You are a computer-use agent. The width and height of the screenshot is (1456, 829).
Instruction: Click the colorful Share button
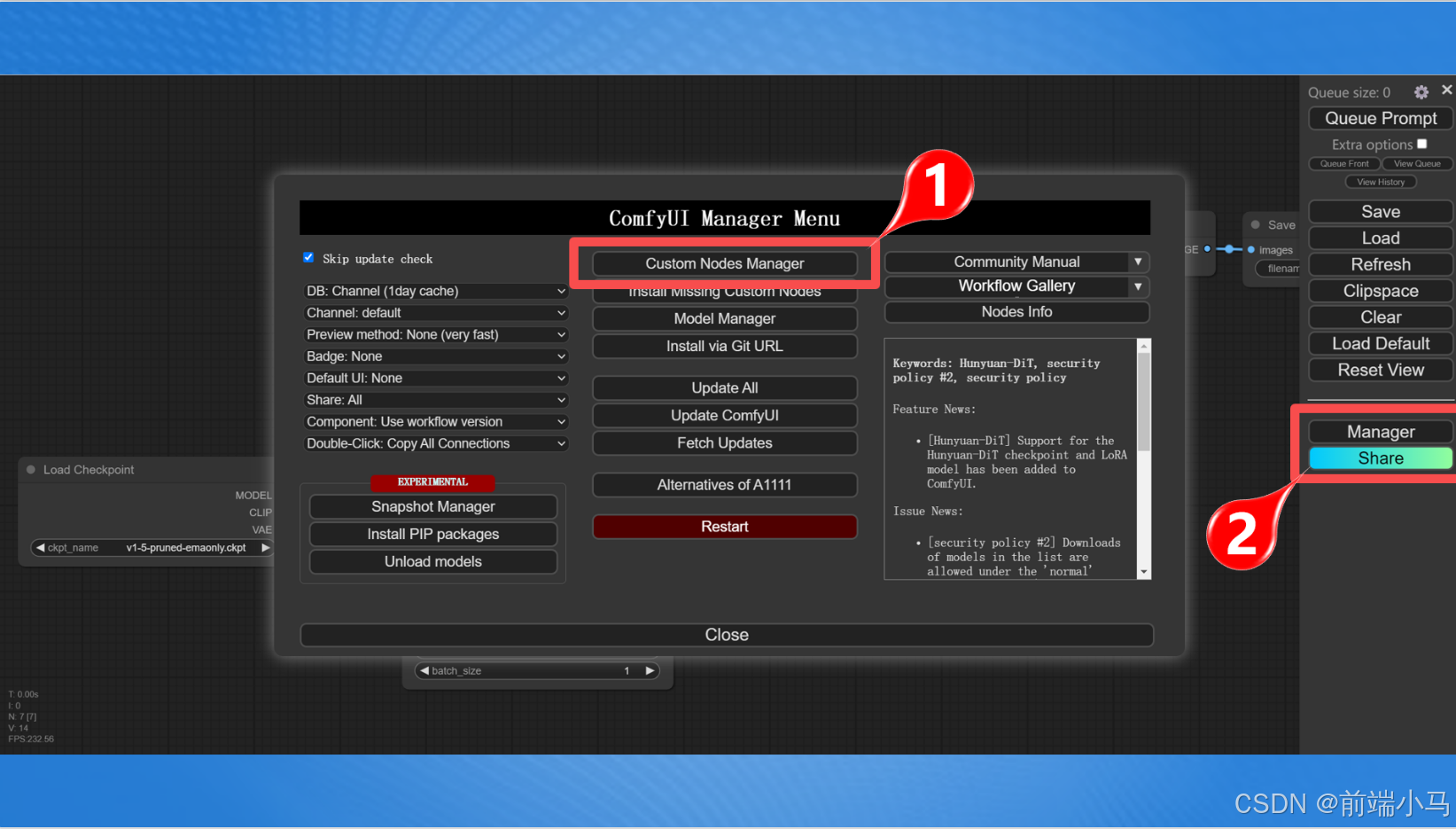tap(1380, 458)
